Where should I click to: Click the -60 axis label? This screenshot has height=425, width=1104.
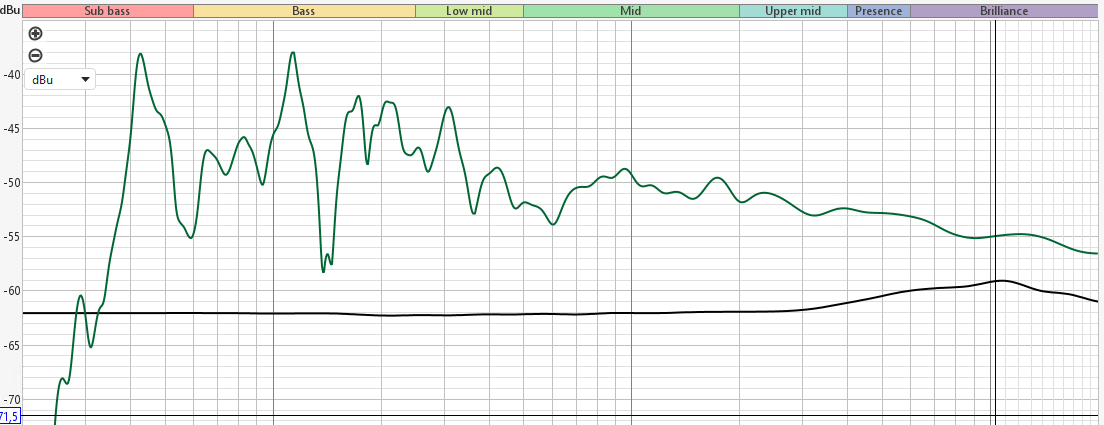pos(13,291)
